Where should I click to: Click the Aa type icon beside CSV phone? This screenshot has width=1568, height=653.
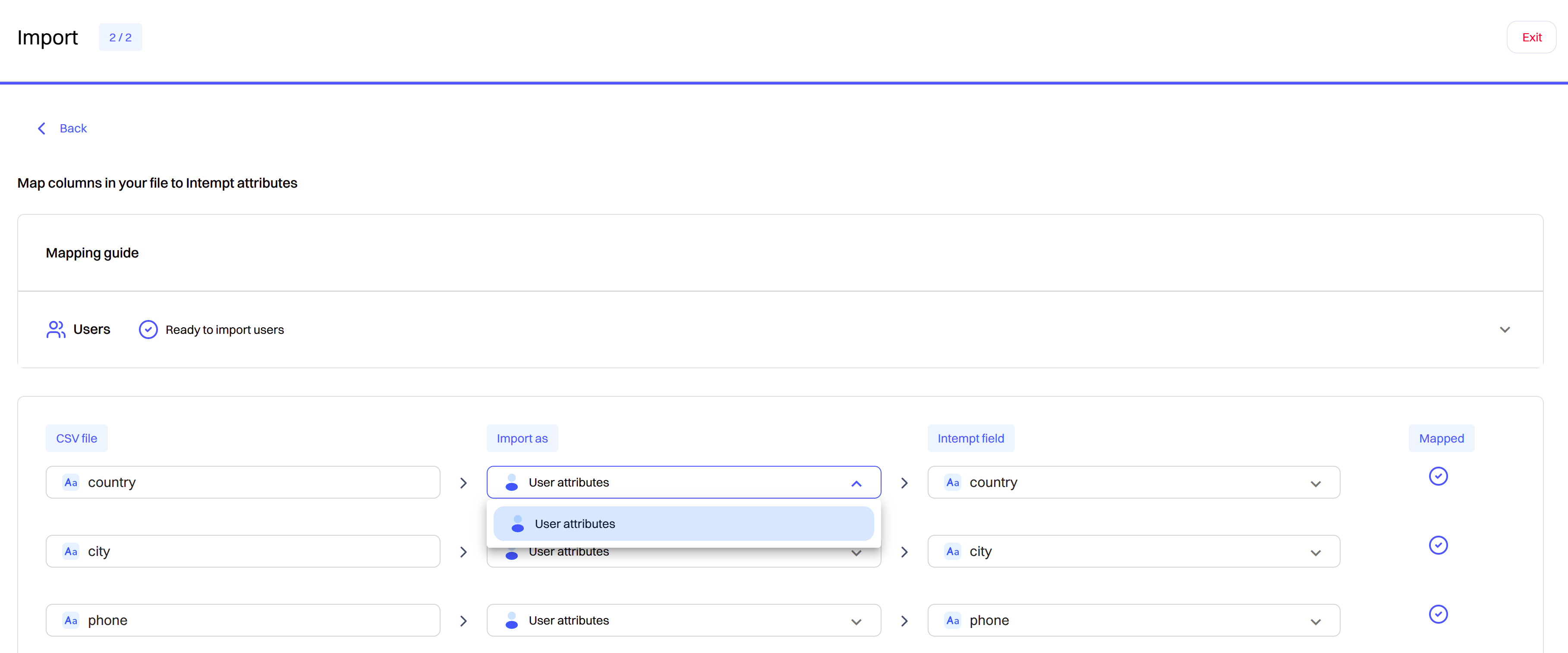coord(71,620)
